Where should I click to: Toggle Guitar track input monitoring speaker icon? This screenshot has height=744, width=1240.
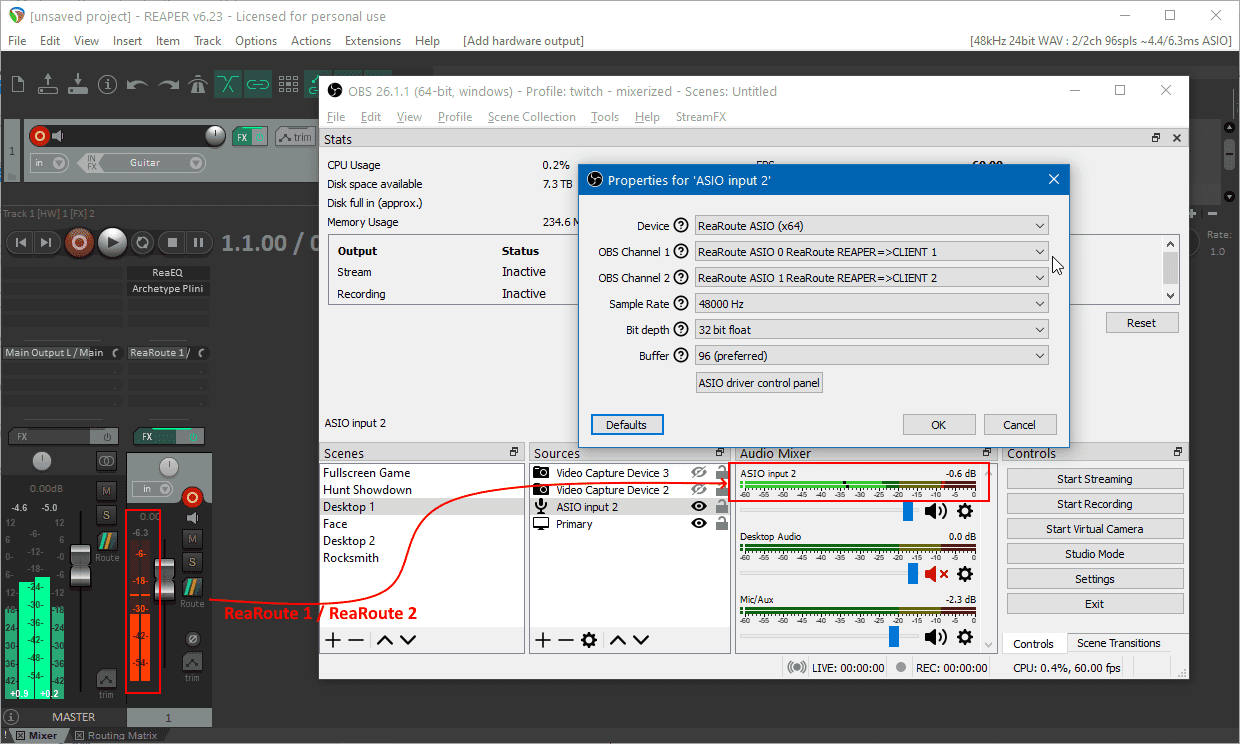58,135
